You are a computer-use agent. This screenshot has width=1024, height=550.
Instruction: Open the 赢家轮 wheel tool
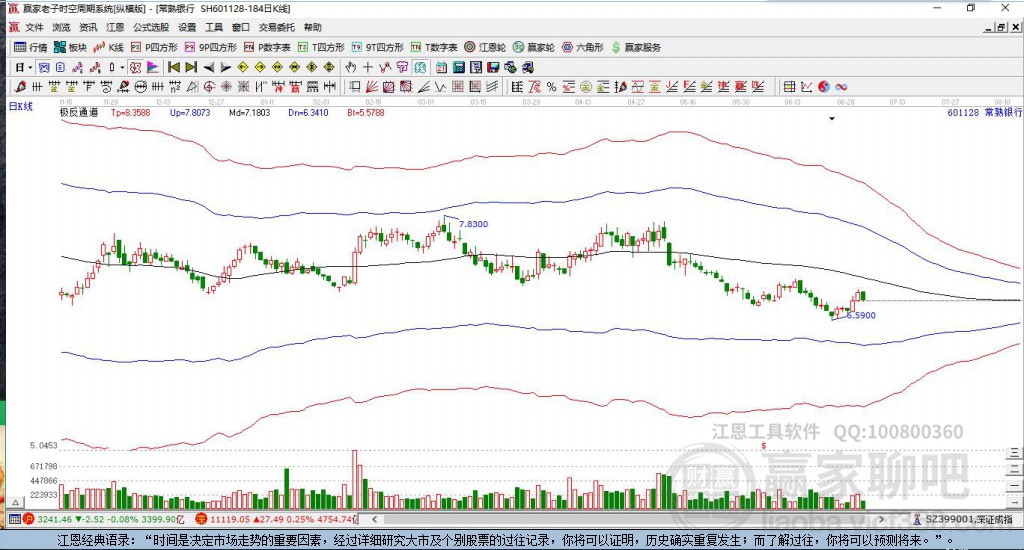click(534, 47)
